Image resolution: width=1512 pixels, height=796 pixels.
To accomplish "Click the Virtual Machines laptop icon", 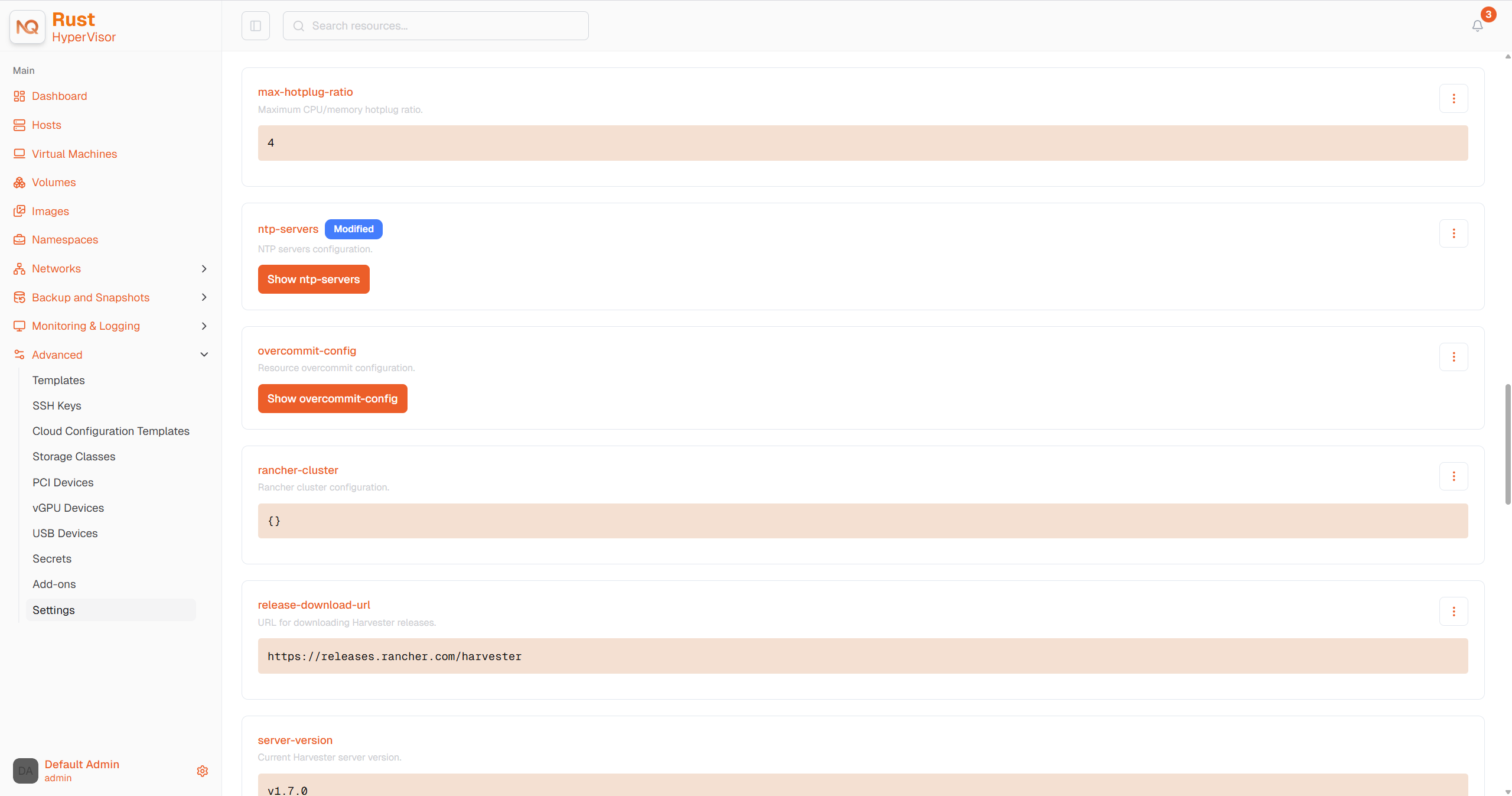I will click(x=19, y=154).
